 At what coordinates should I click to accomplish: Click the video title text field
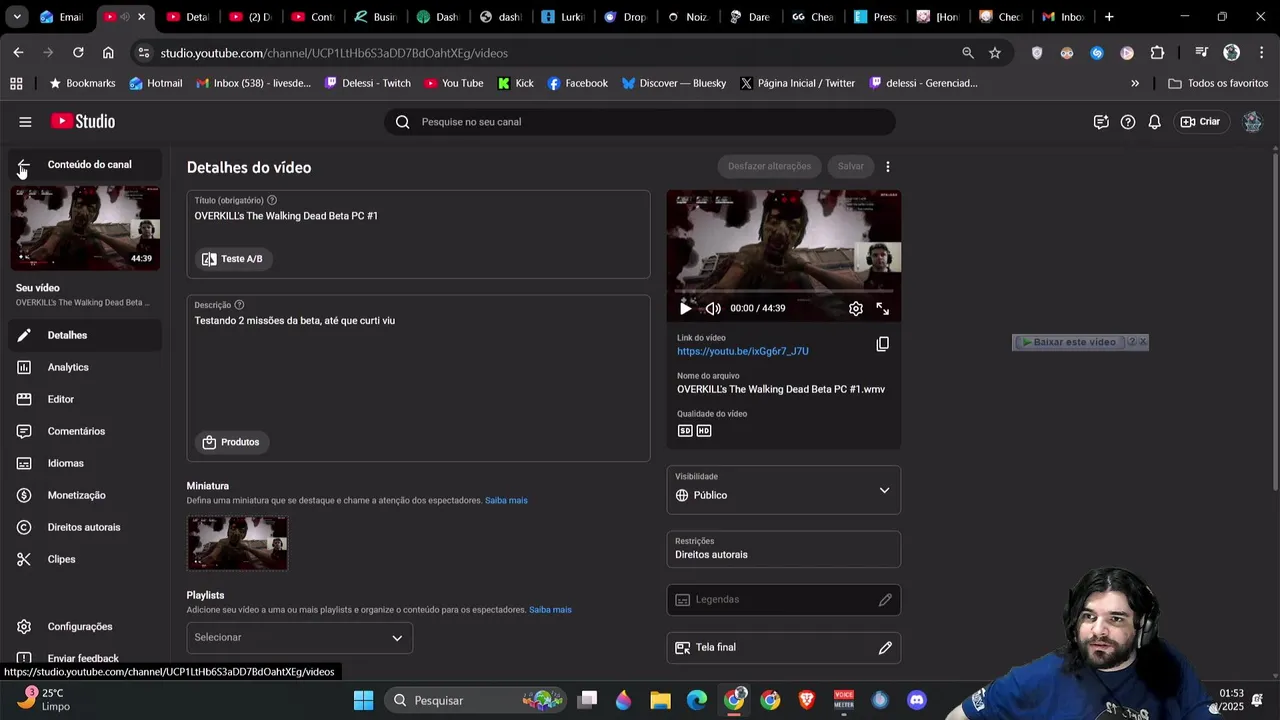tap(418, 216)
